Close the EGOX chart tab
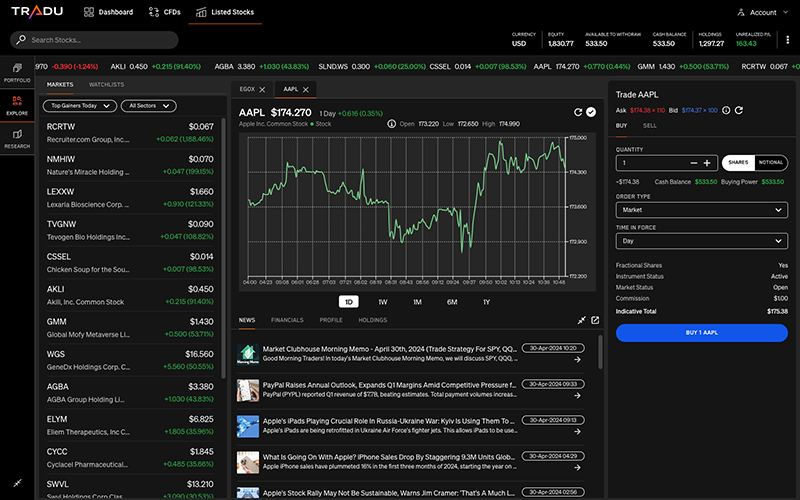The height and width of the screenshot is (500, 800). coord(262,90)
